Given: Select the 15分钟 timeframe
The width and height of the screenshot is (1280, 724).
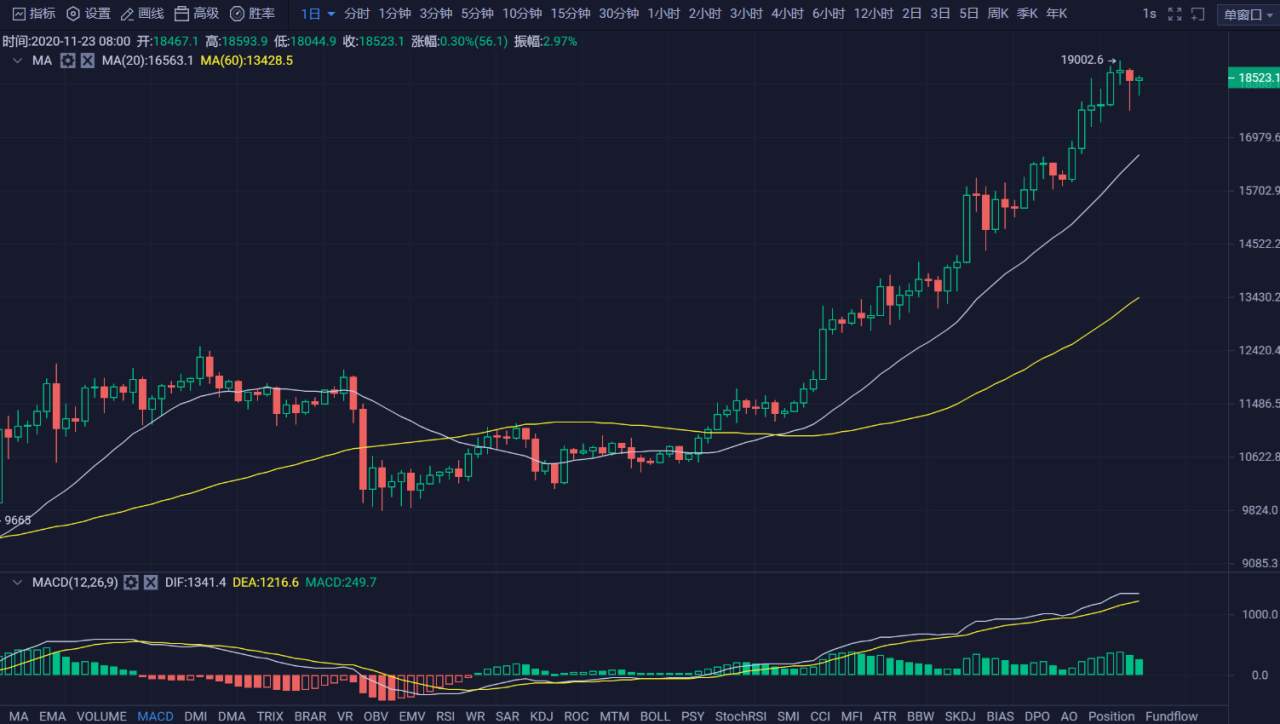Looking at the screenshot, I should 570,14.
